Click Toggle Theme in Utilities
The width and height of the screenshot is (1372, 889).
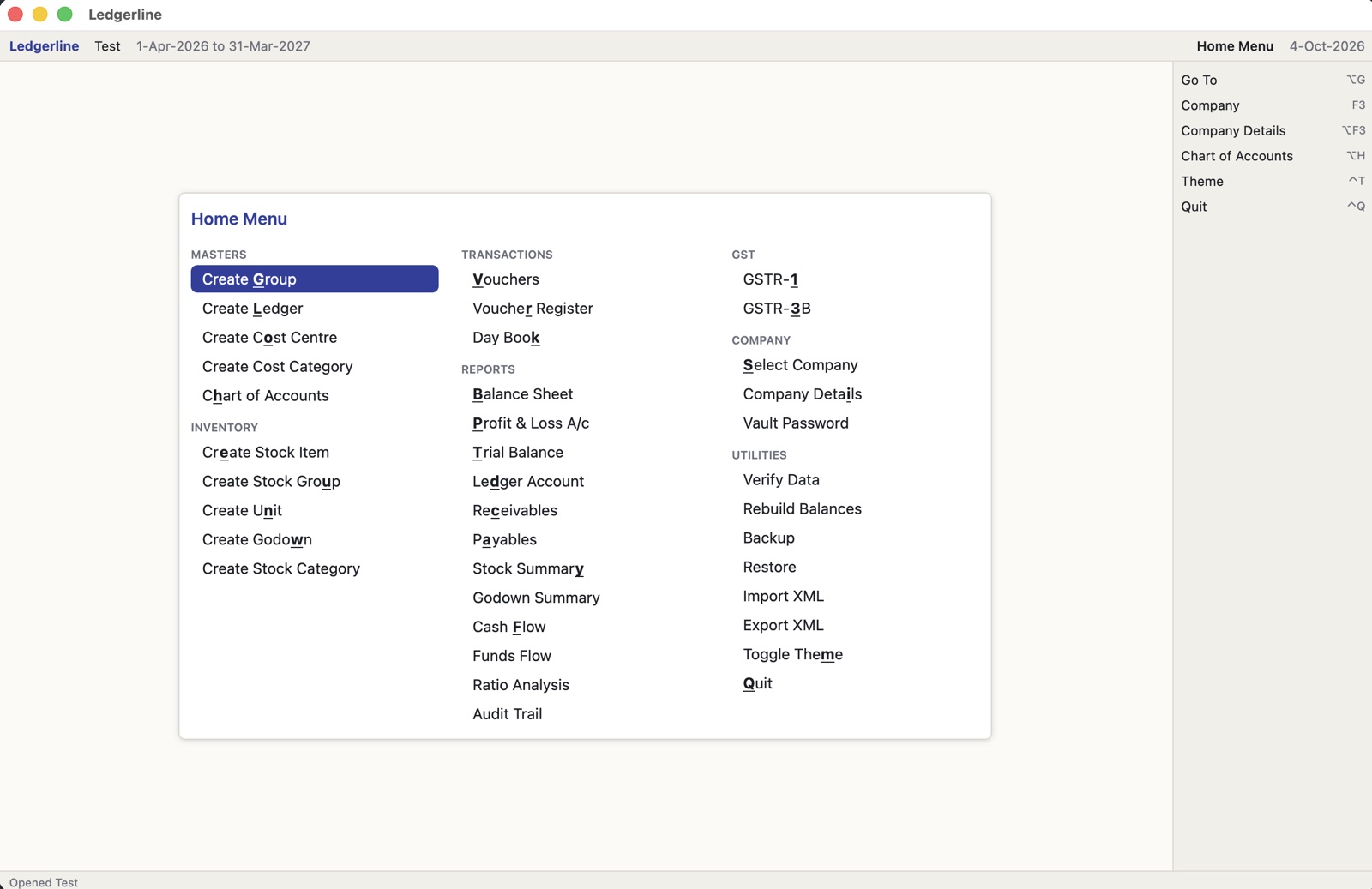coord(855,655)
